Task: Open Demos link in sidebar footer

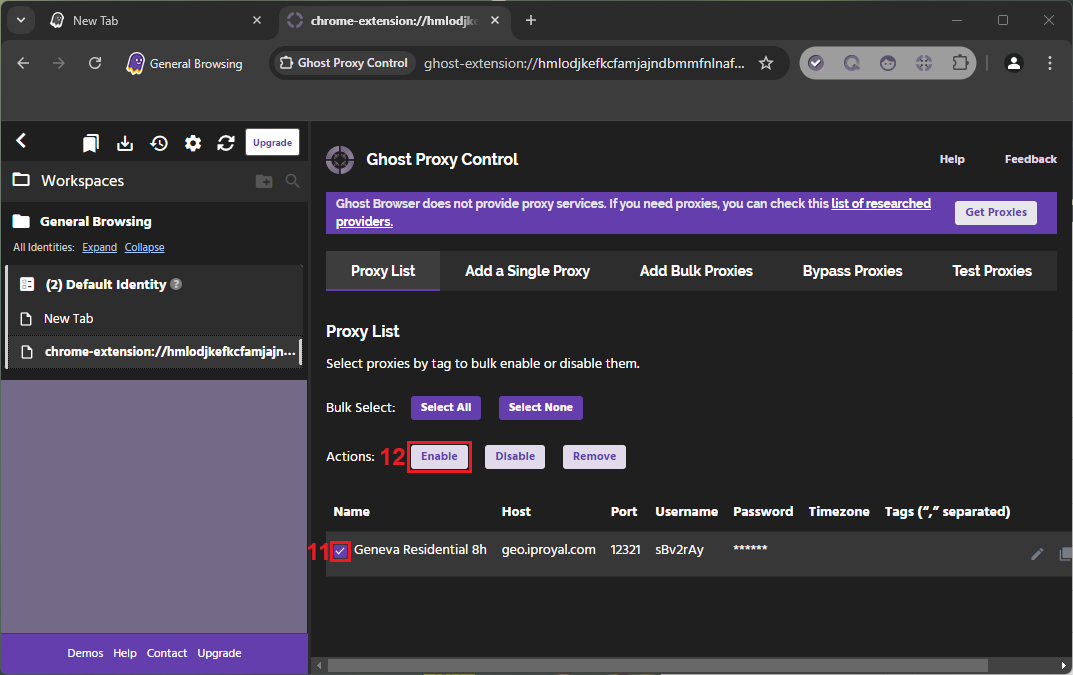Action: 85,653
